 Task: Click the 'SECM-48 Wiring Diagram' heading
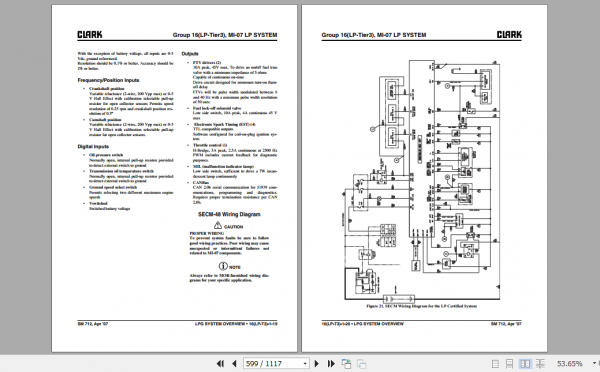tap(229, 214)
